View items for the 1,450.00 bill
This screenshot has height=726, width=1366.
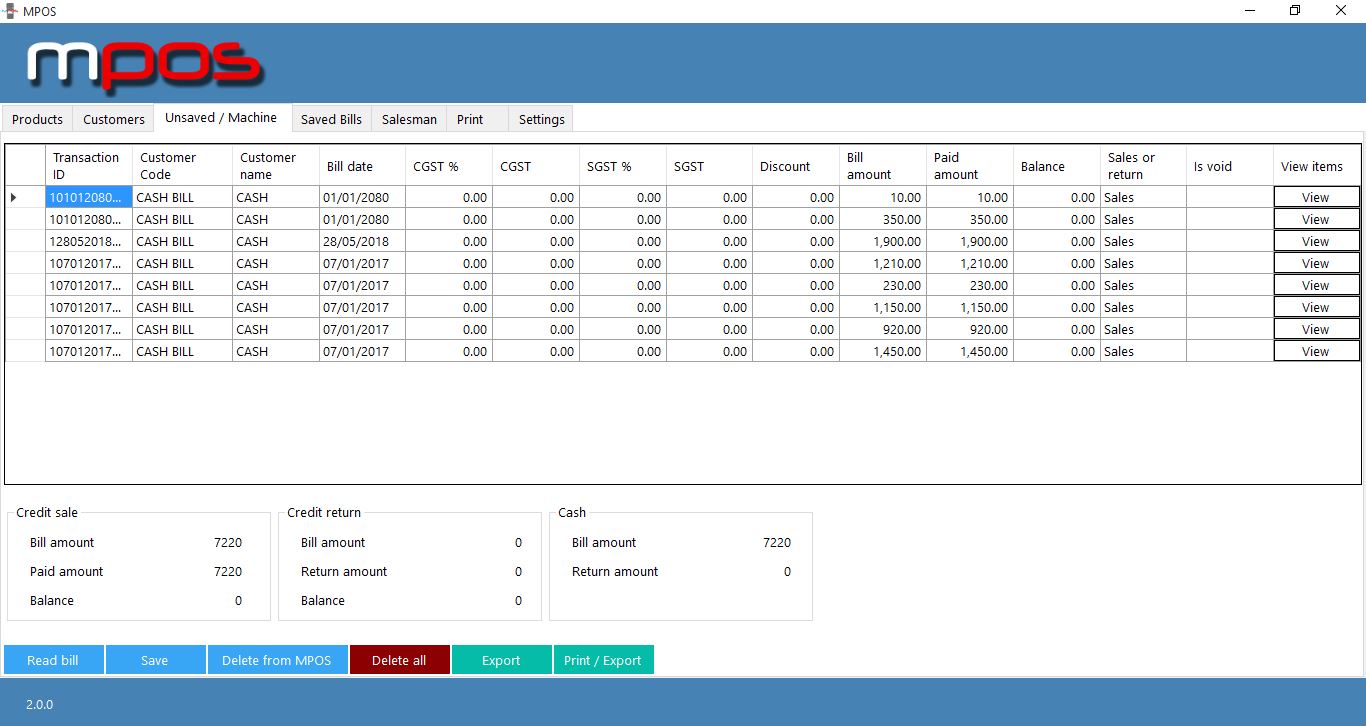(x=1316, y=352)
